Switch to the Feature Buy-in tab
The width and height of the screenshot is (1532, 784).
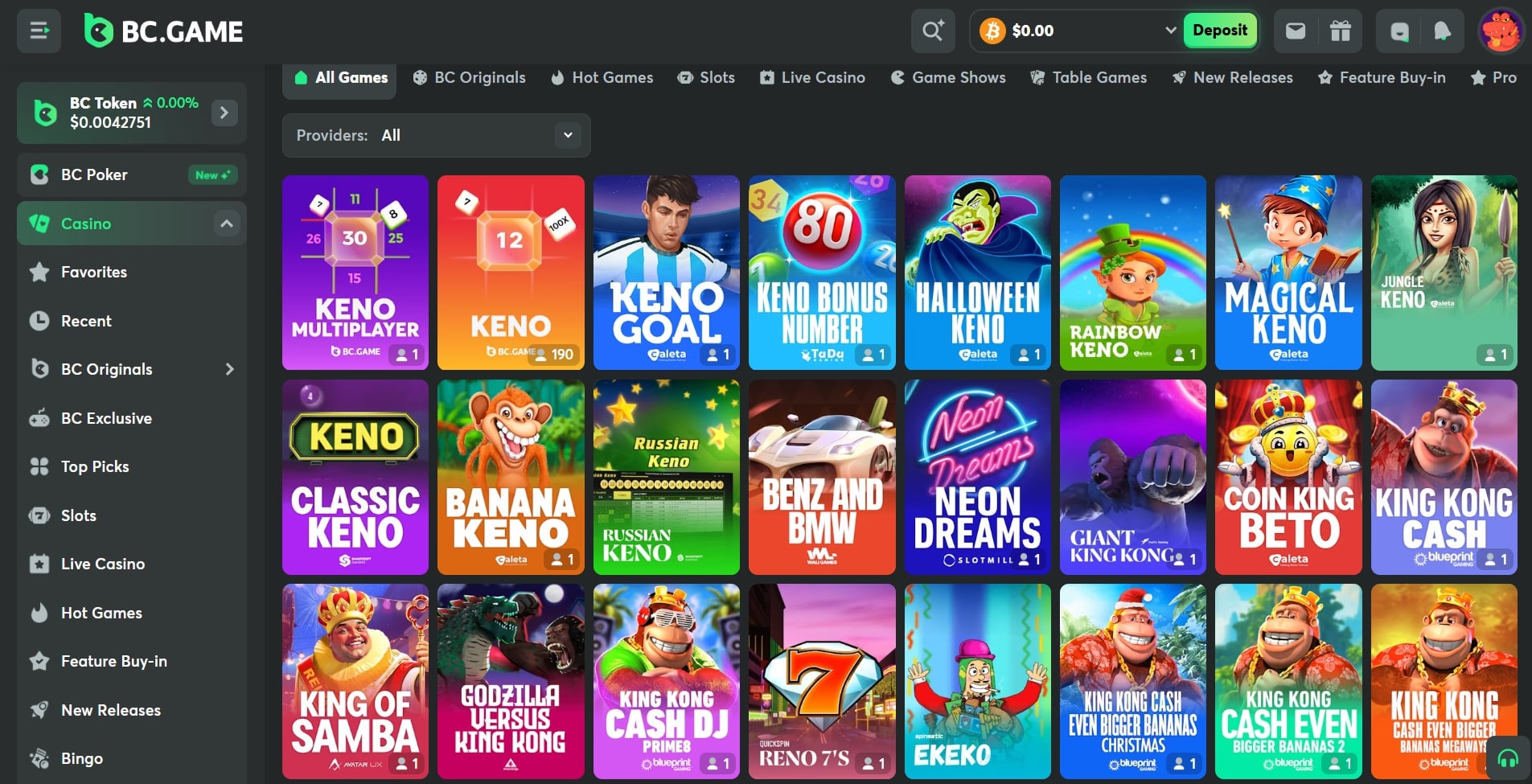click(1382, 78)
